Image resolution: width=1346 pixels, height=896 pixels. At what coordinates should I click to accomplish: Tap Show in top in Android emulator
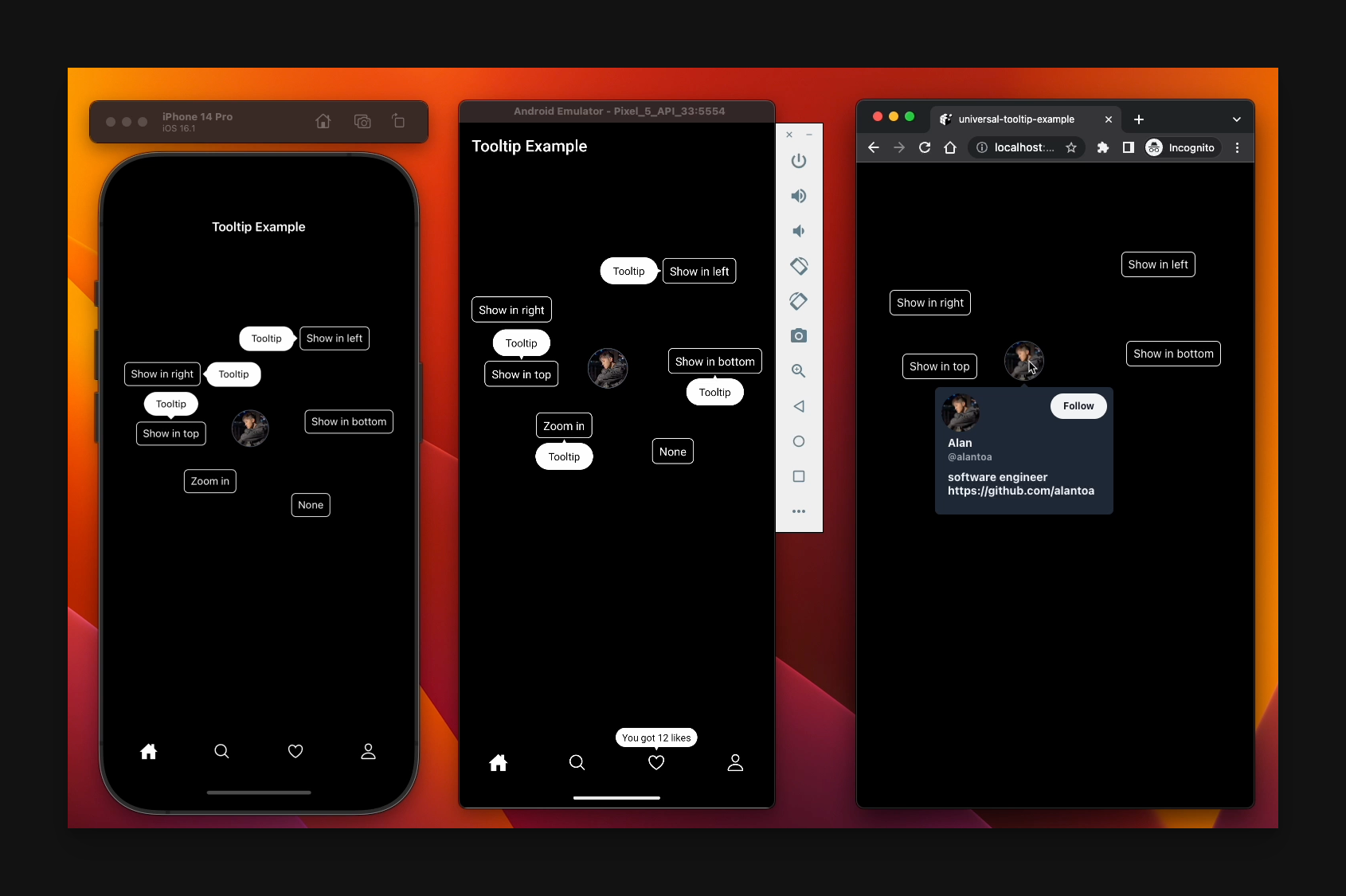point(522,374)
